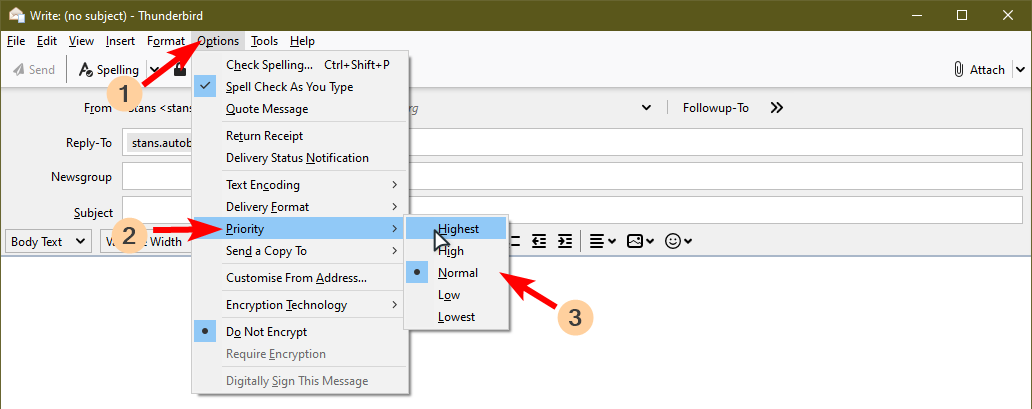Open the Edit menu
This screenshot has height=409, width=1032.
47,41
